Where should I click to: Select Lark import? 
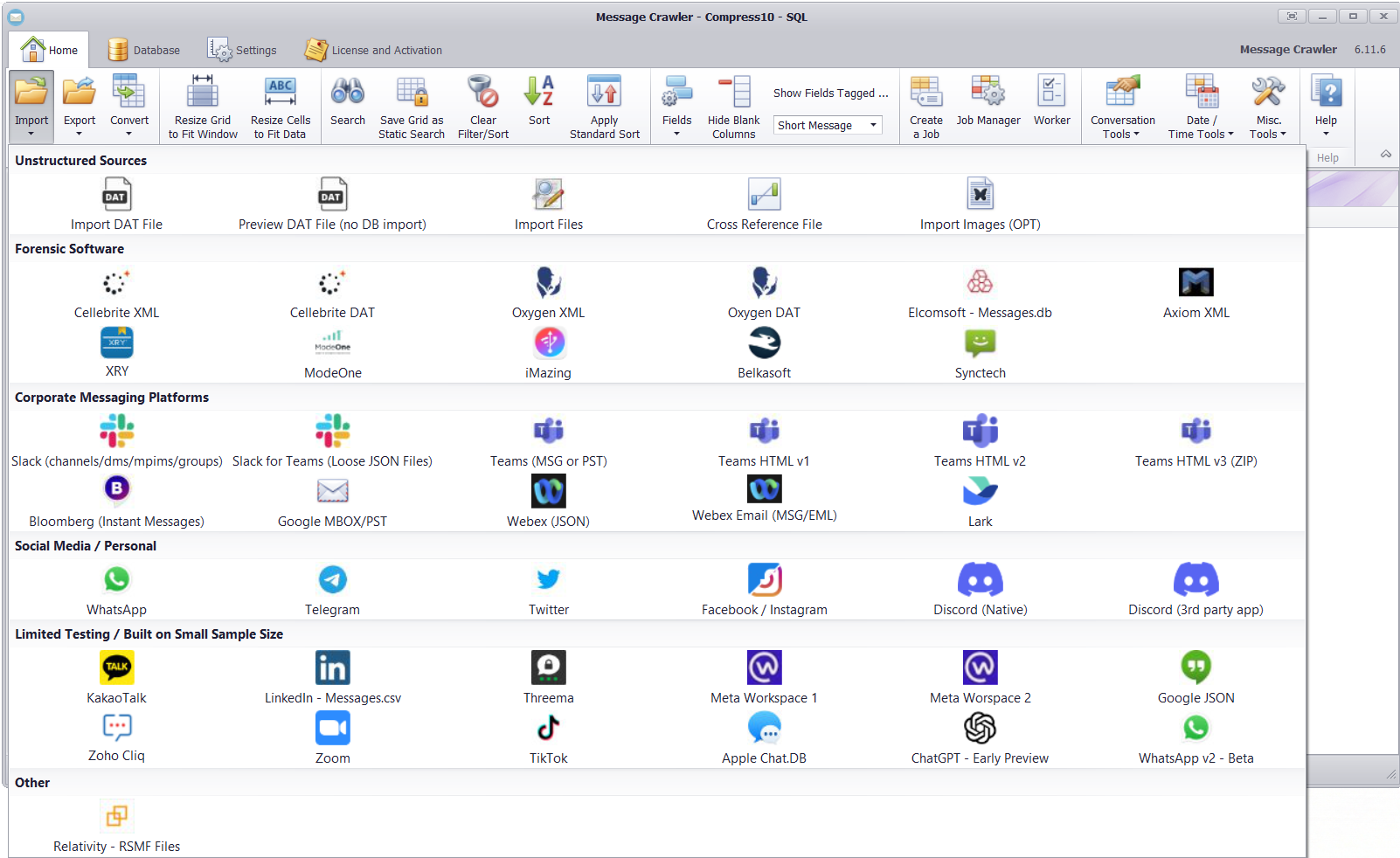coord(980,502)
